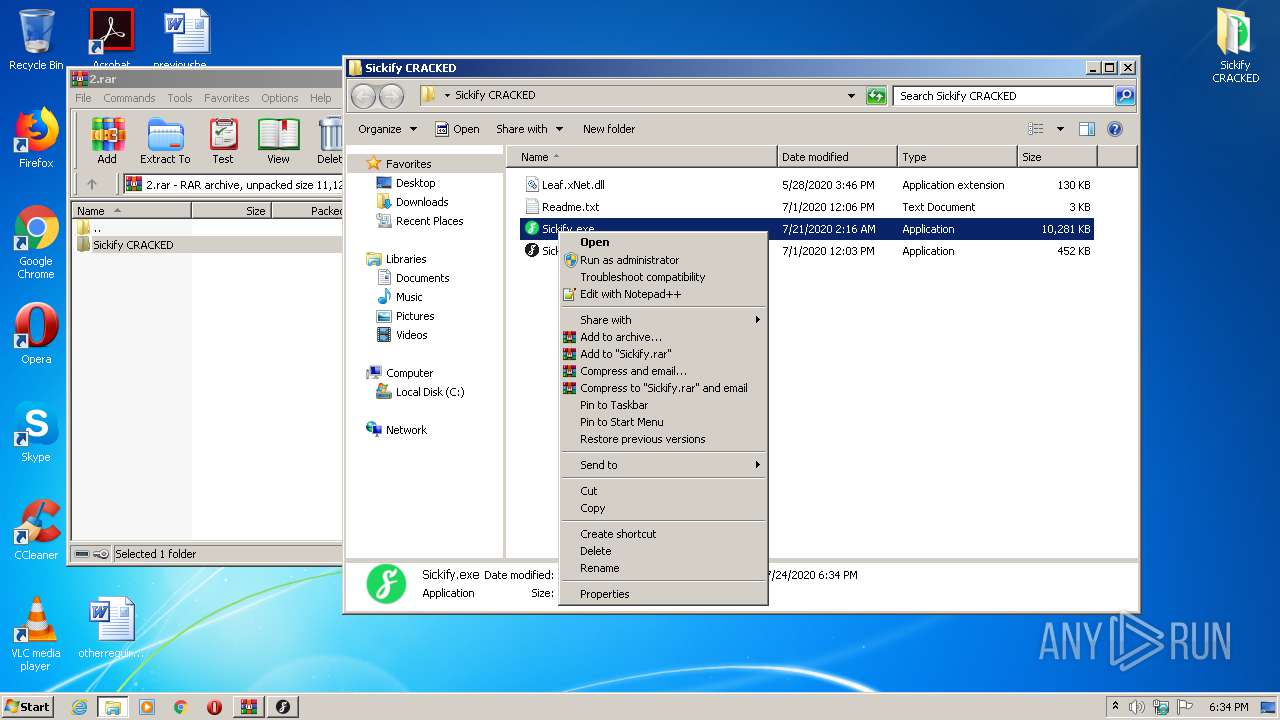1280x720 pixels.
Task: Select the Word document icon near VLC
Action: click(112, 628)
